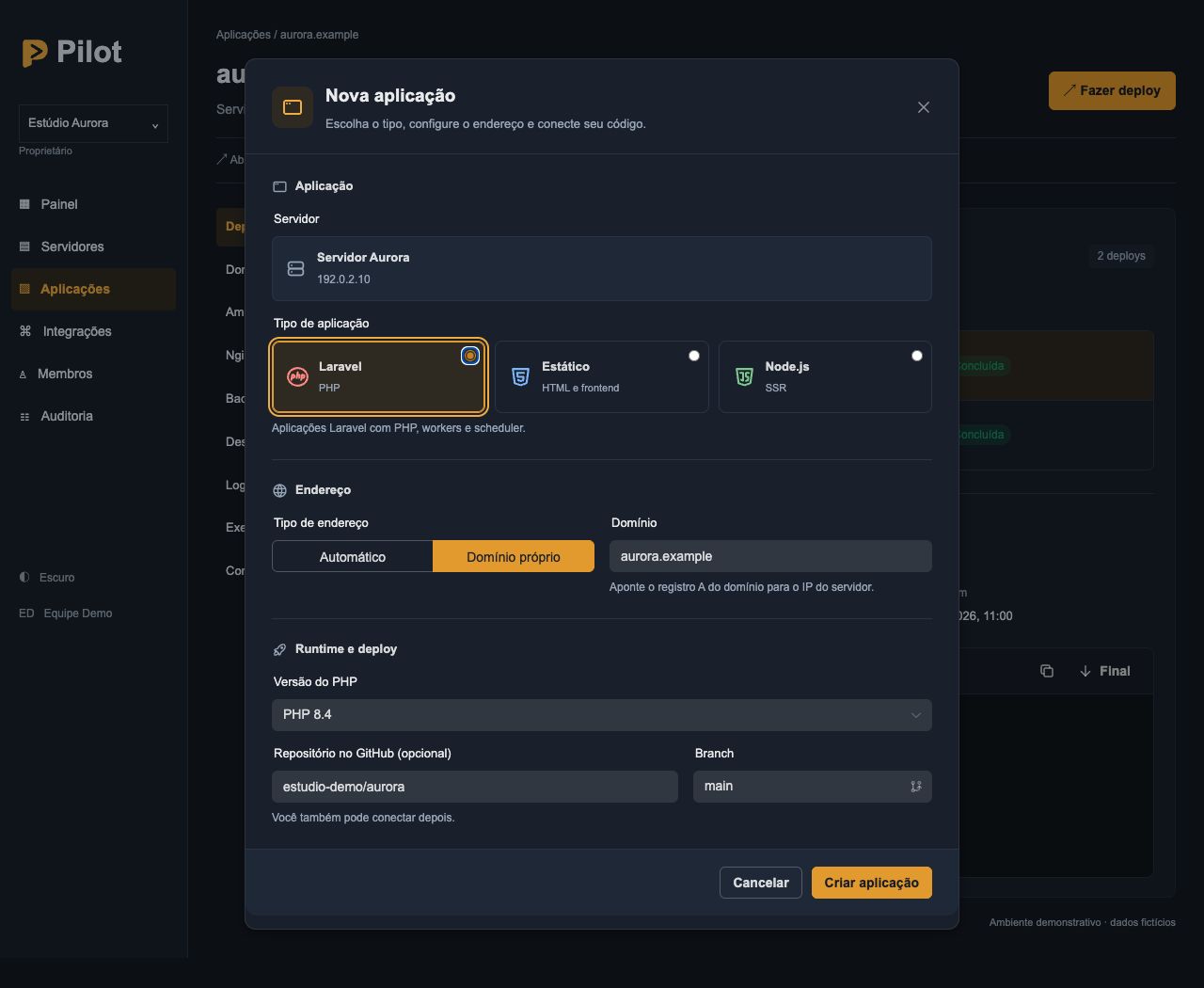This screenshot has height=988, width=1204.
Task: Click Fazer deploy in background page
Action: point(1112,90)
